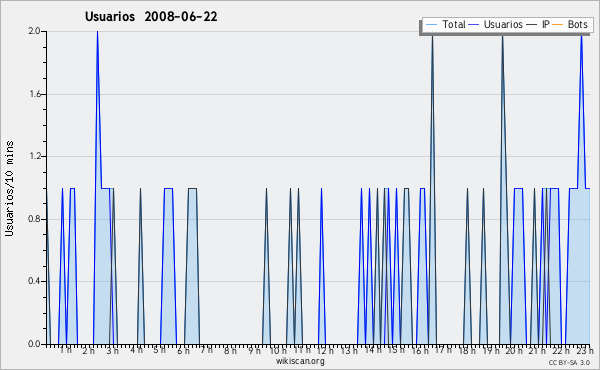Screen dimensions: 600x370
Task: Click the 'CC BY-SA 3.0' license text
Action: click(x=569, y=363)
